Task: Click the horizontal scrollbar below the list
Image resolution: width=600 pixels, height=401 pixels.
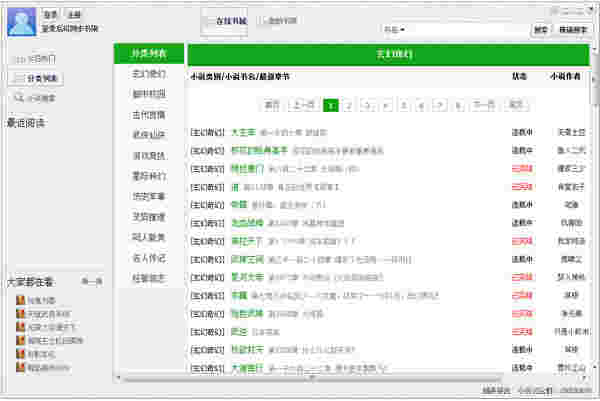Action: click(x=313, y=379)
